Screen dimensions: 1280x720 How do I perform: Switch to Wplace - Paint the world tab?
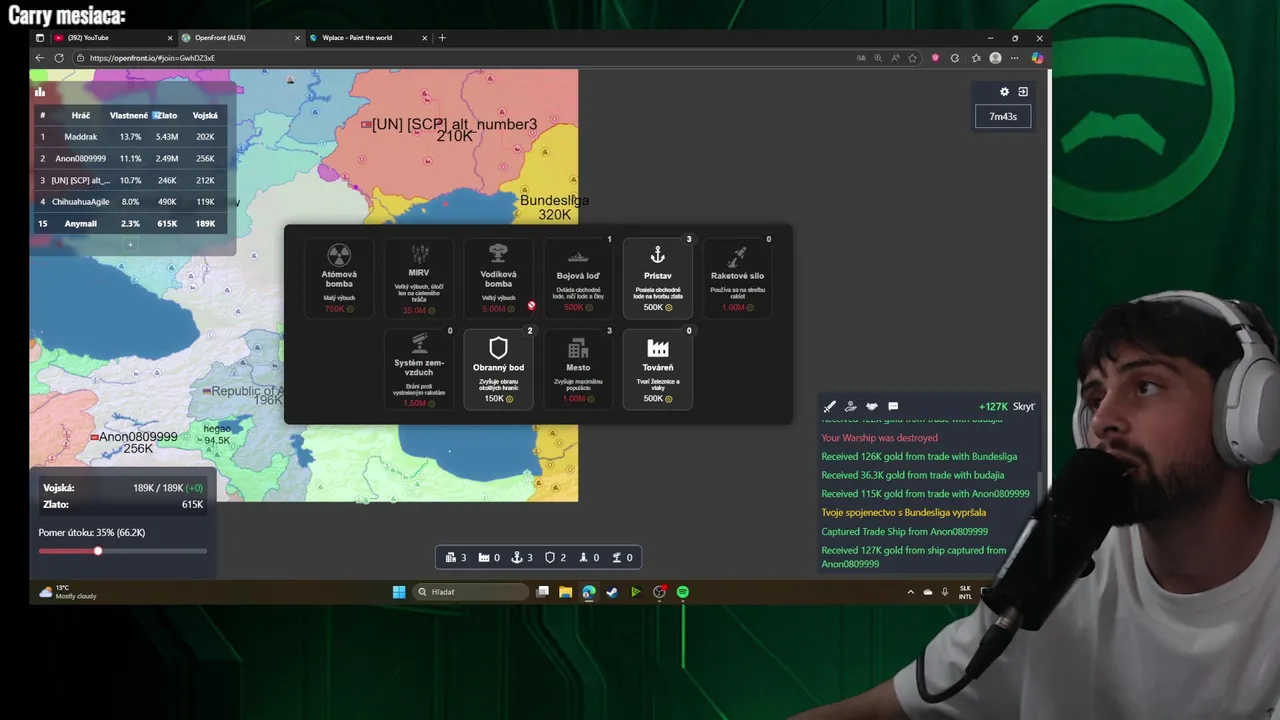pyautogui.click(x=368, y=38)
